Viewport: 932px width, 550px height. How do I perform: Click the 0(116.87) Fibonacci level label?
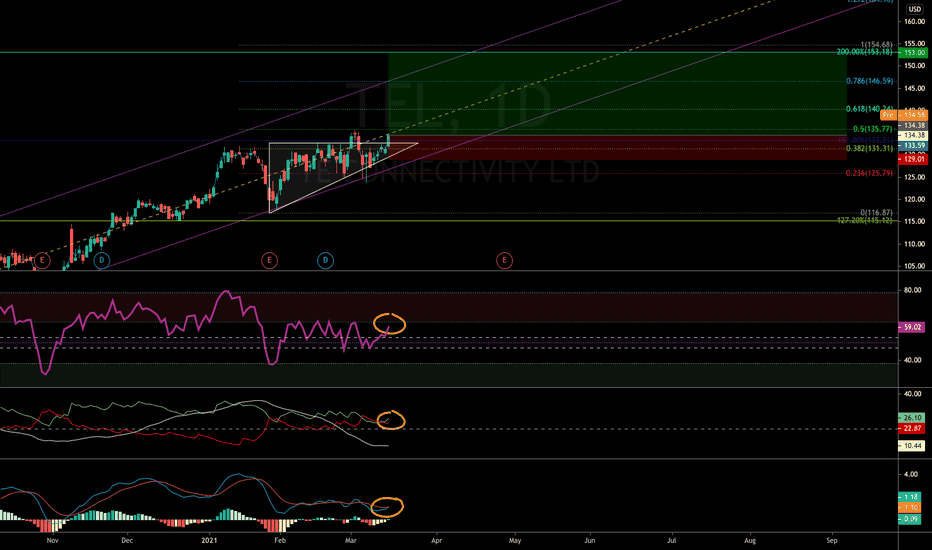[x=876, y=212]
